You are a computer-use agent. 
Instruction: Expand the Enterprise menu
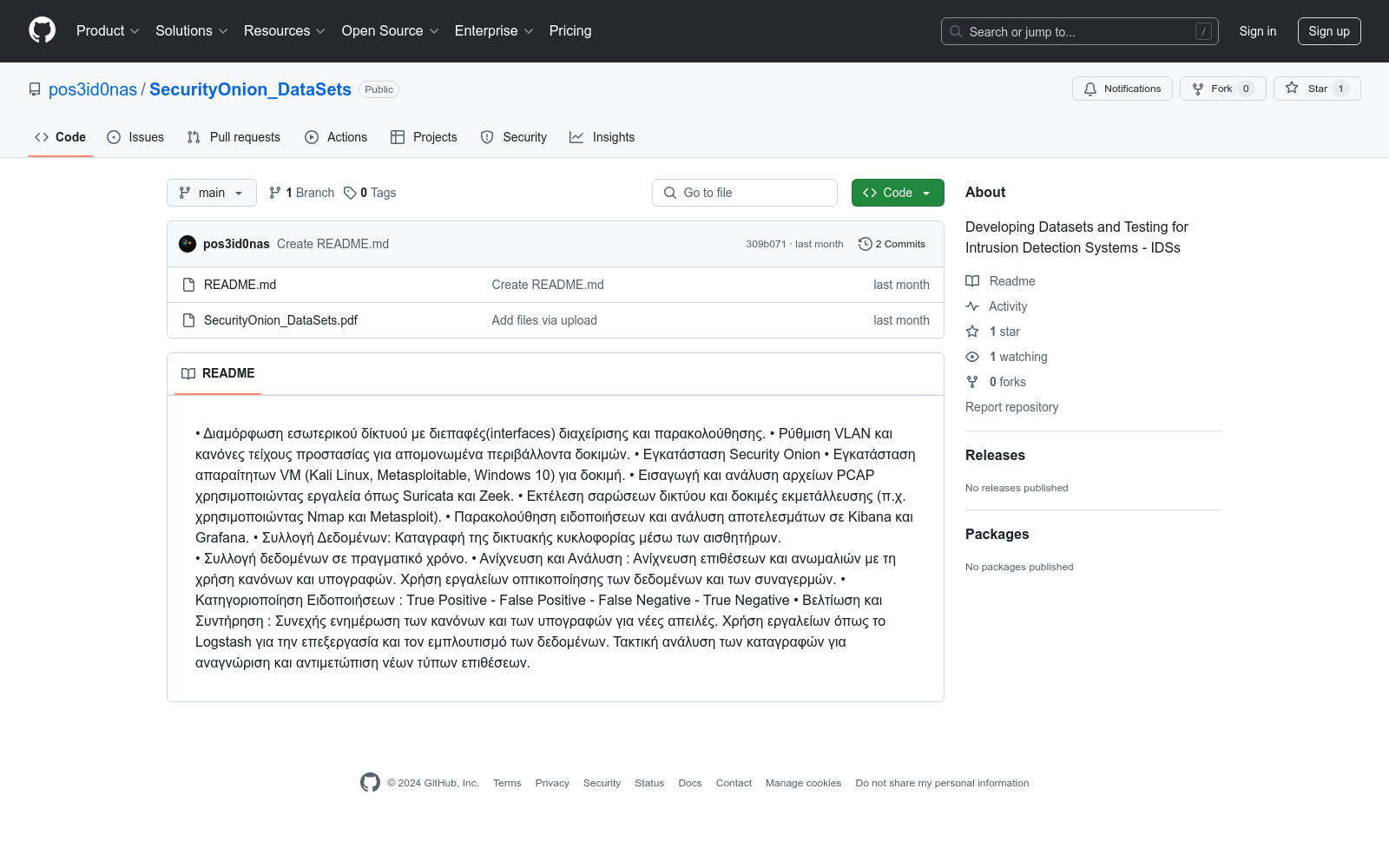[x=494, y=31]
